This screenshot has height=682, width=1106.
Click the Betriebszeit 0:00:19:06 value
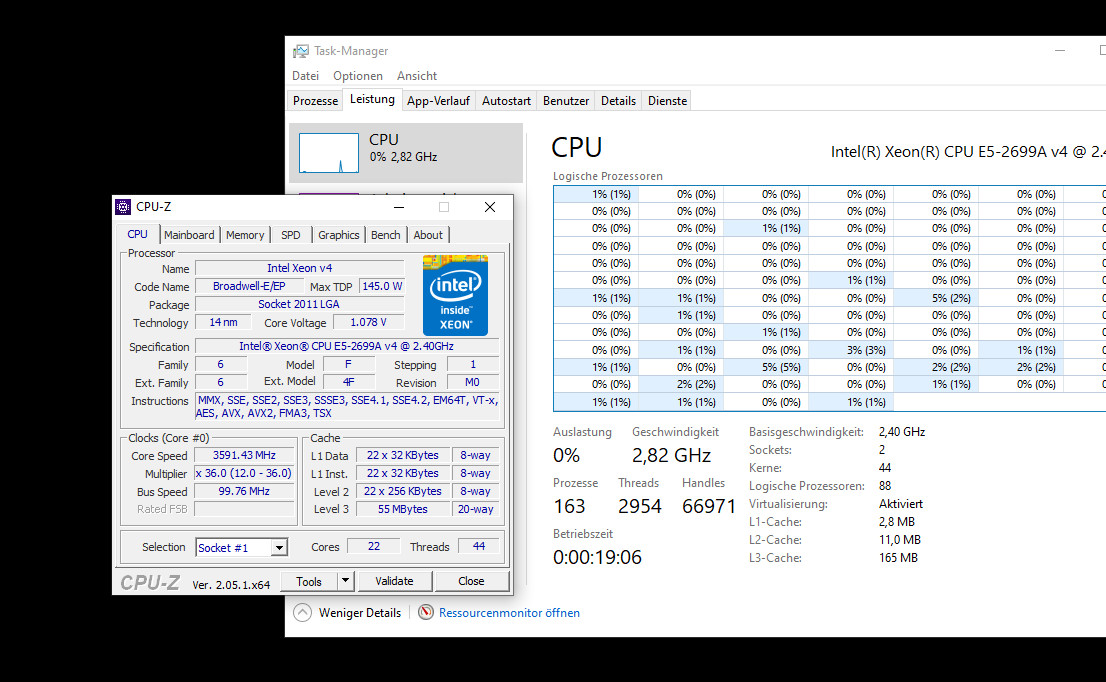point(597,557)
